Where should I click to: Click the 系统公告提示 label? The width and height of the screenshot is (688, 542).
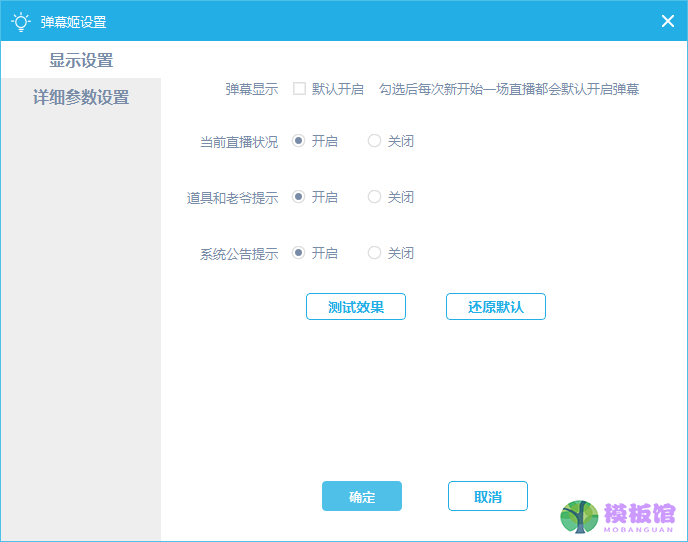239,254
